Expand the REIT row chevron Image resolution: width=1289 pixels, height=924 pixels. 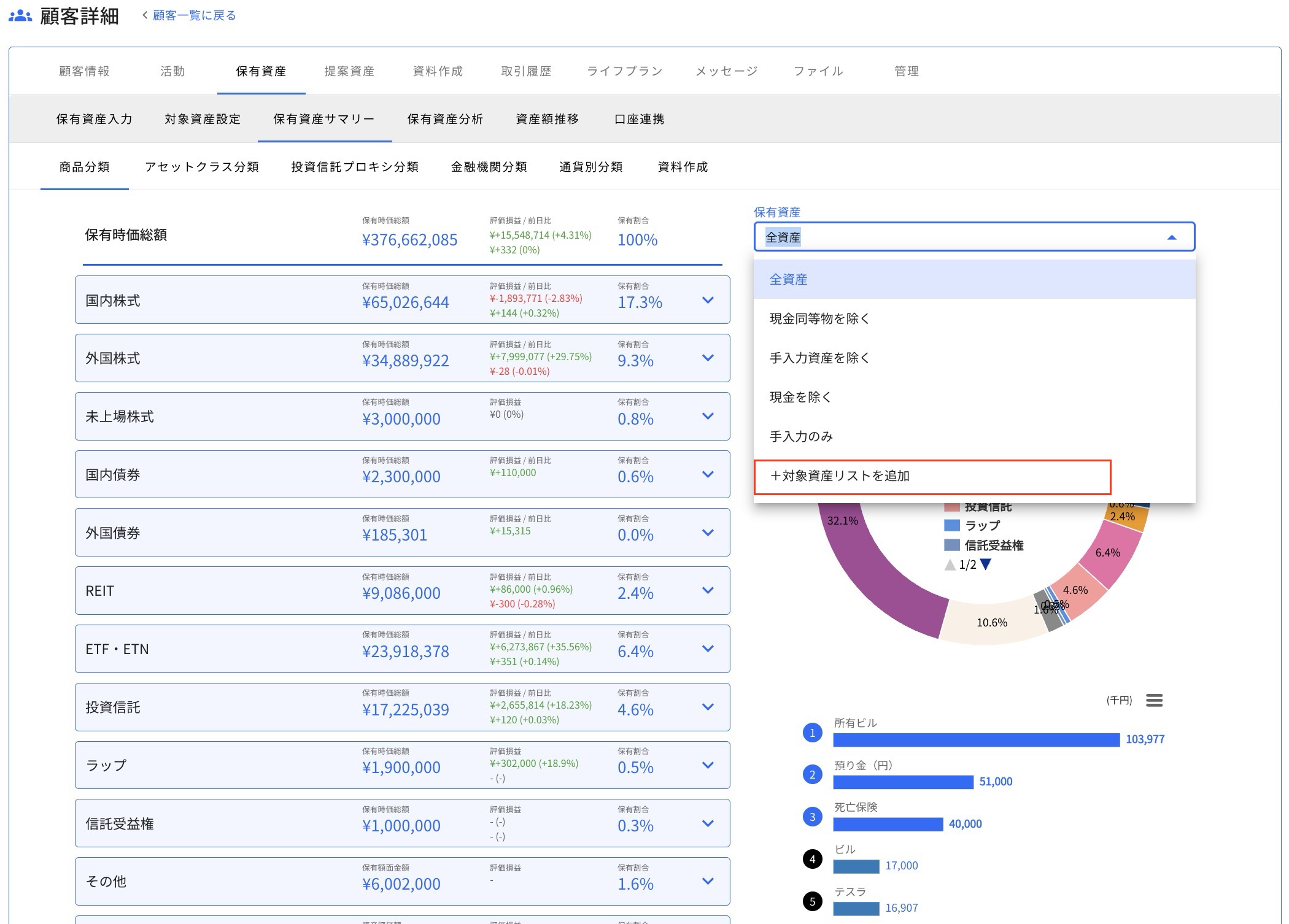(707, 590)
